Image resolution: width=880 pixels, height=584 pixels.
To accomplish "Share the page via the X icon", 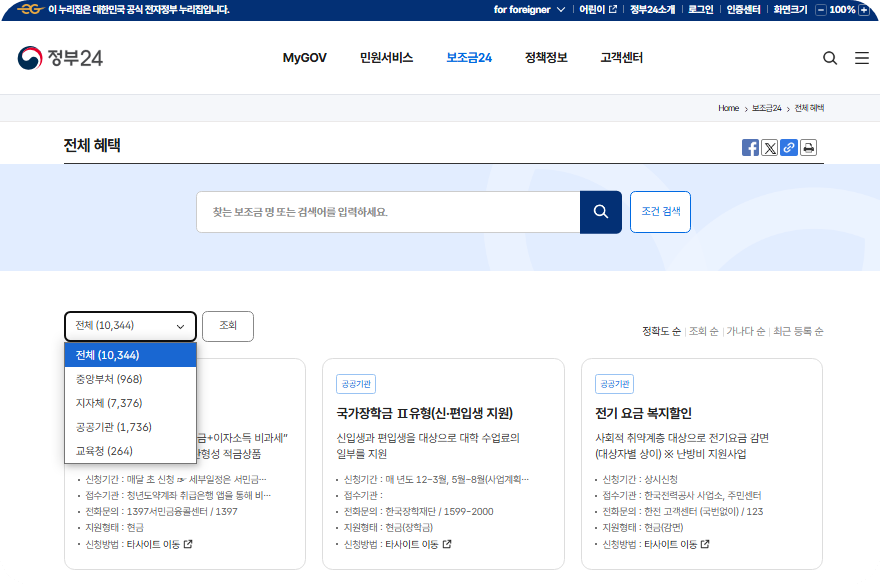I will pos(769,147).
